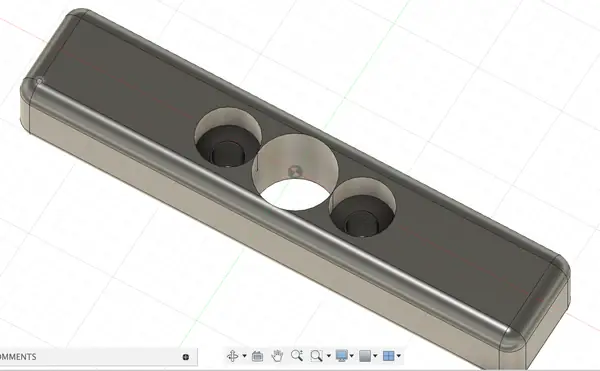This screenshot has height=371, width=600.
Task: Expand the Viewports dropdown arrow
Action: tap(399, 356)
